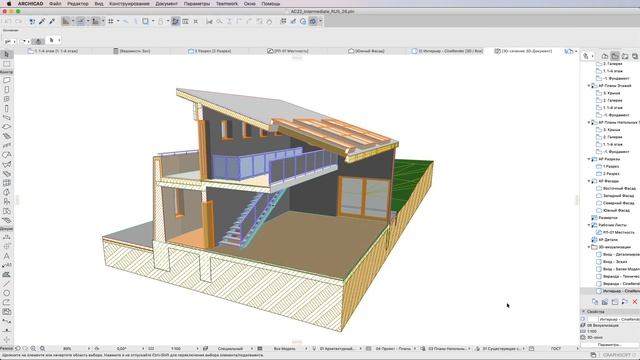This screenshot has width=640, height=360.
Task: Select the Column tool
Action: [x=7, y=108]
